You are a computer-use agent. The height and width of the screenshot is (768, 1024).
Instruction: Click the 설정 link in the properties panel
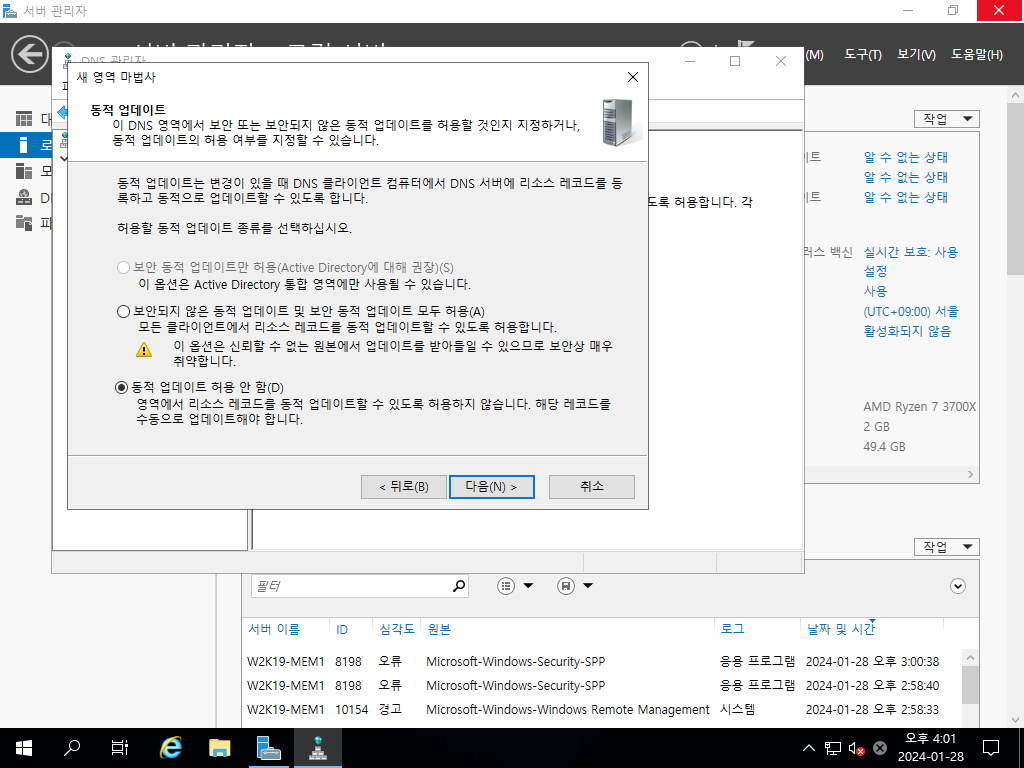[875, 271]
